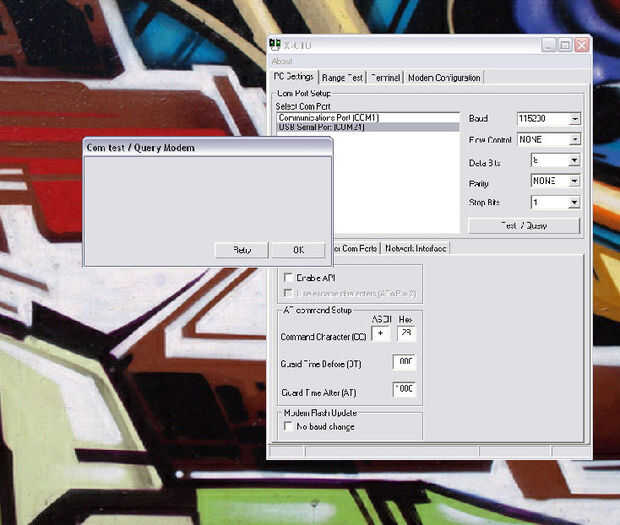Click the Command Character ASCII field

click(381, 334)
